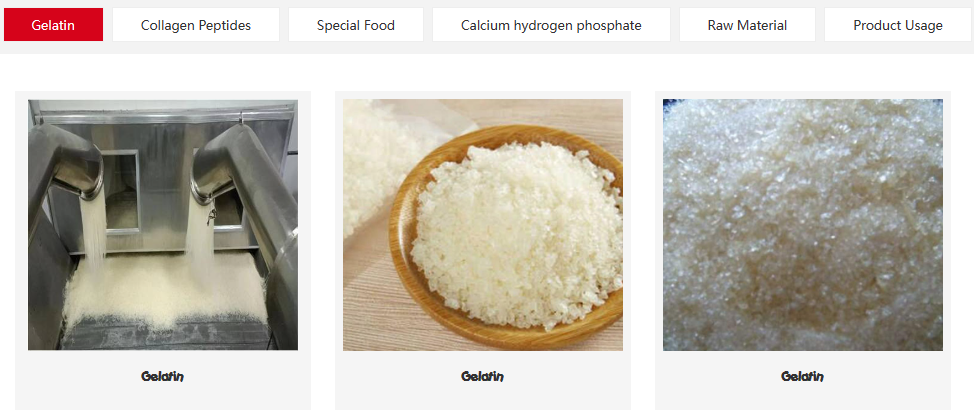Image resolution: width=974 pixels, height=410 pixels.
Task: Click the Gelatin caption under the granules close-up
Action: click(x=803, y=376)
